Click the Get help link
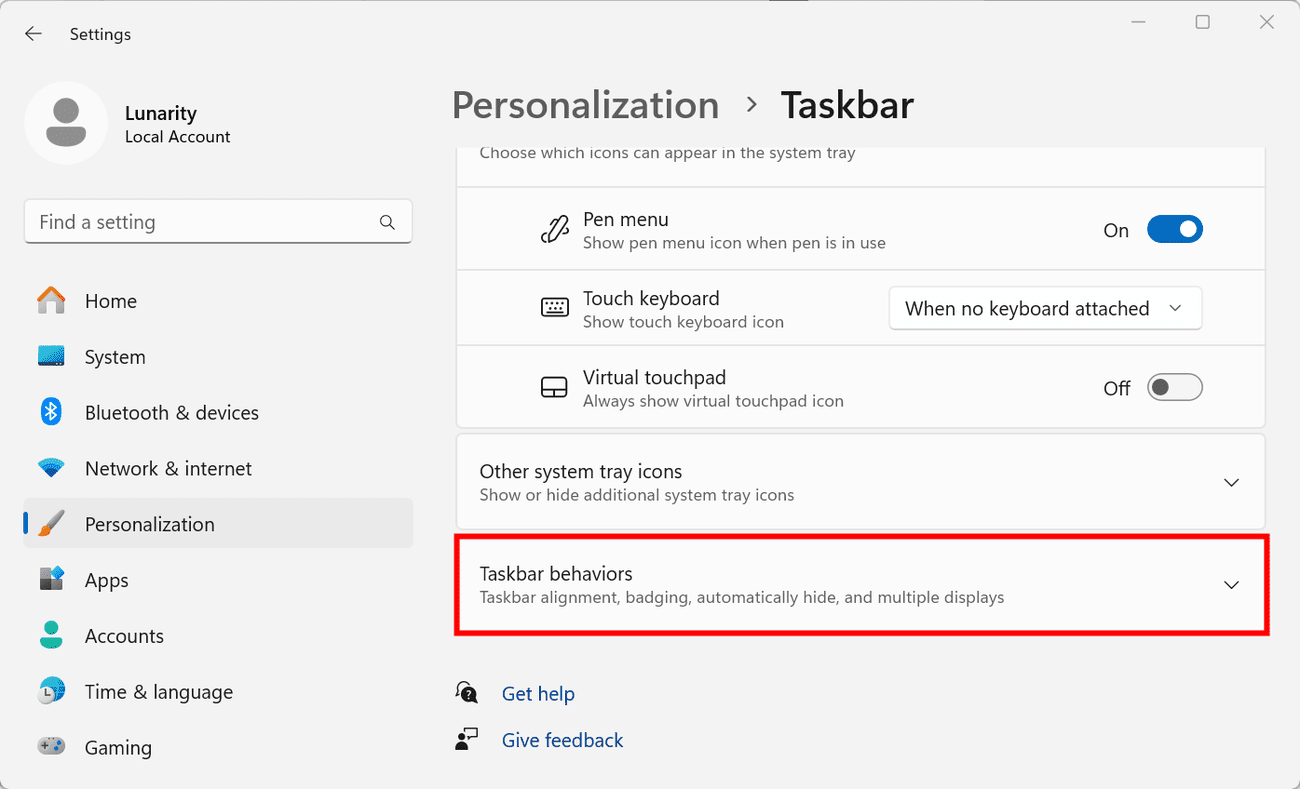The image size is (1300, 789). [538, 694]
